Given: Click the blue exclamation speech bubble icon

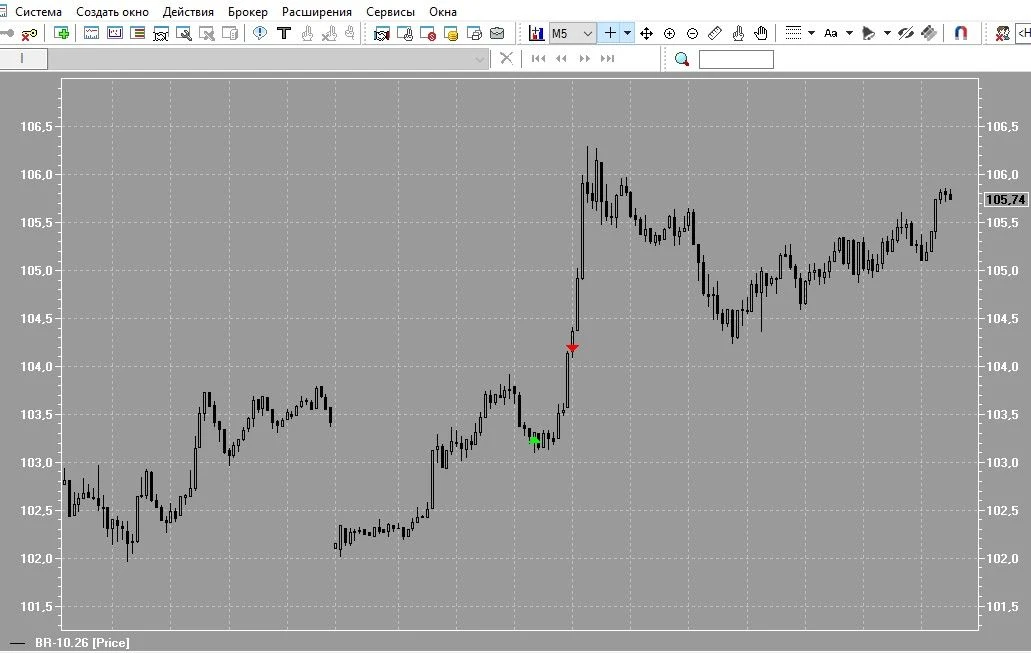Looking at the screenshot, I should click(x=260, y=33).
